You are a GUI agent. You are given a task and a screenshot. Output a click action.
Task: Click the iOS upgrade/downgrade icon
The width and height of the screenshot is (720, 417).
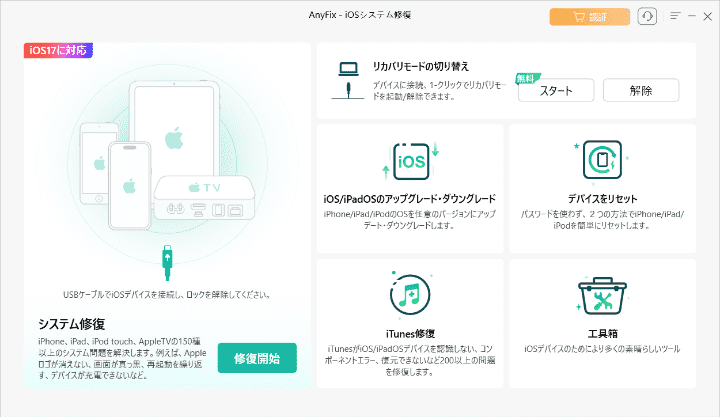click(x=411, y=161)
